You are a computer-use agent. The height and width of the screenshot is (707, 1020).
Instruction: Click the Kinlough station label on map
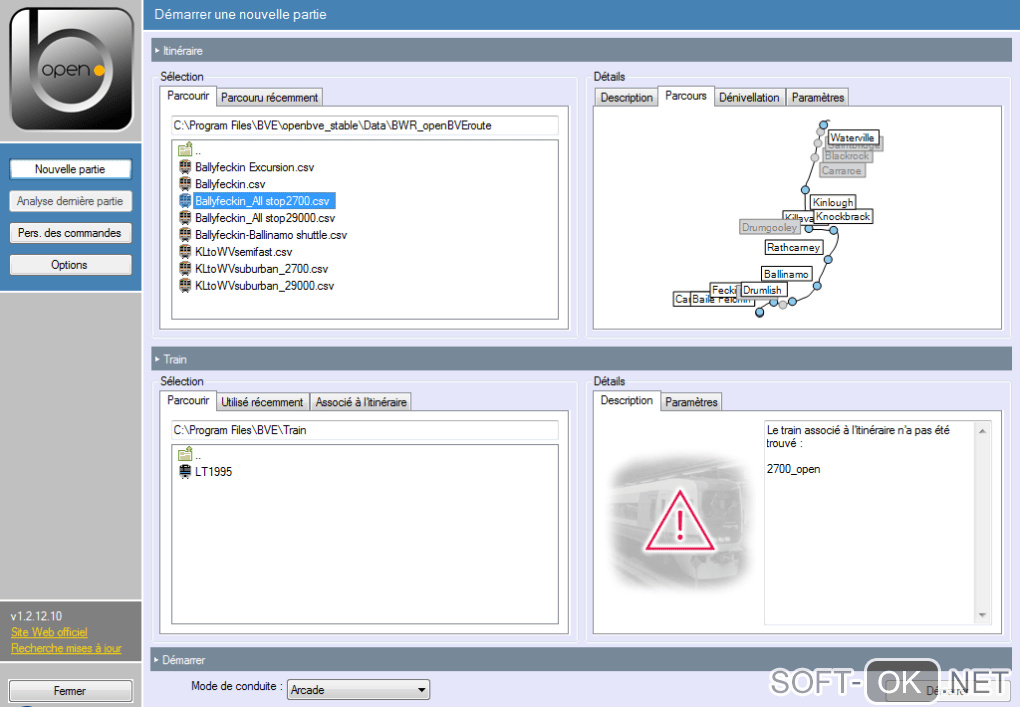(x=833, y=202)
